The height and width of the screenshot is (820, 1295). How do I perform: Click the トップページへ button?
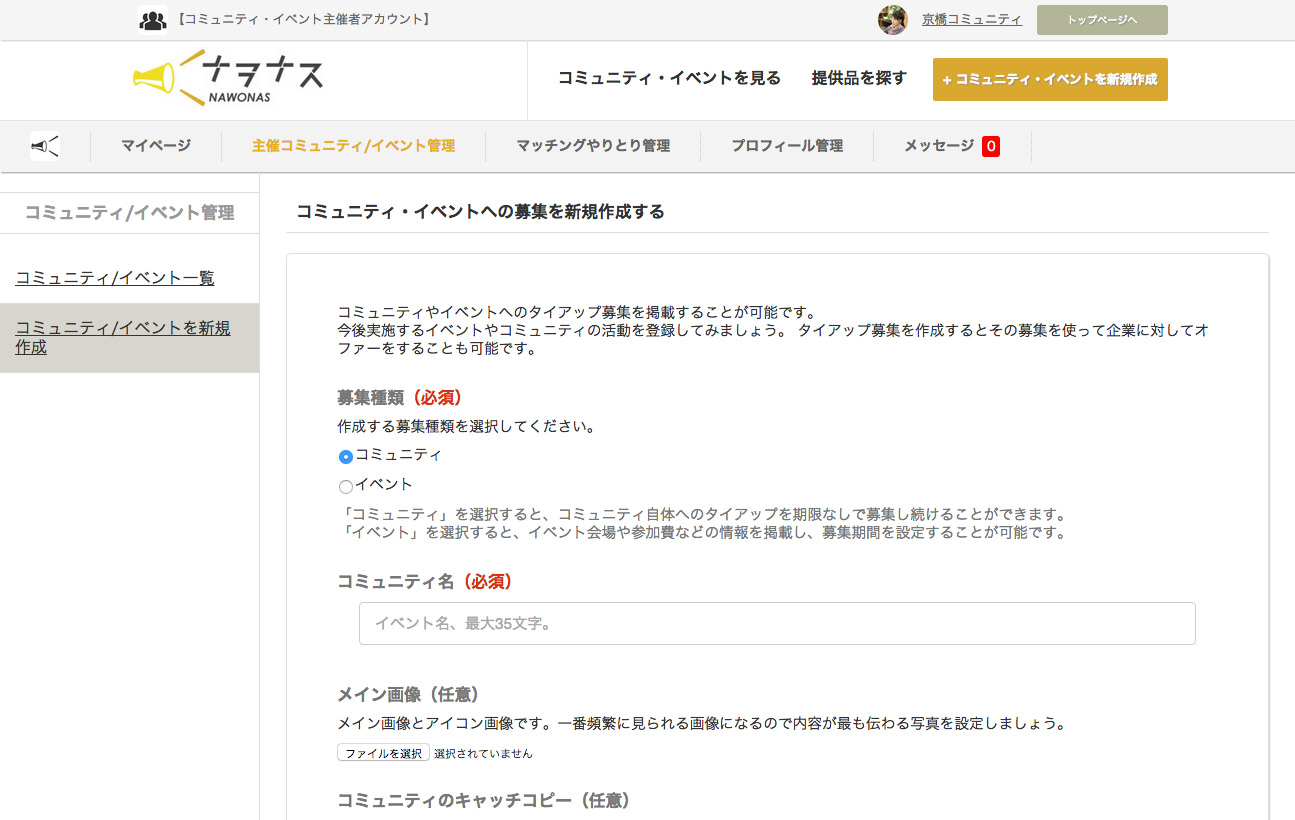tap(1102, 20)
